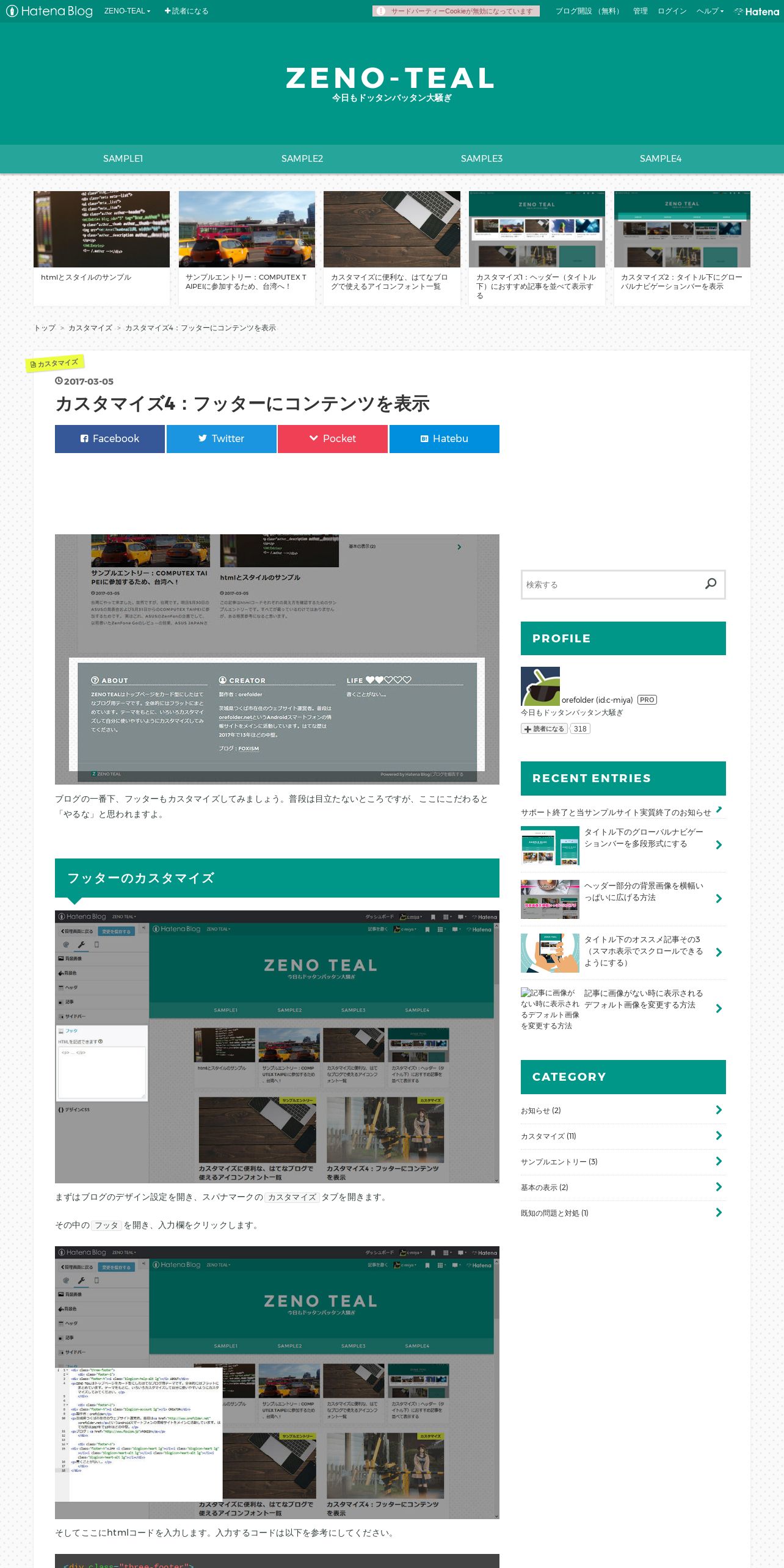Open デフォルト画像を変更する方法 entry
The height and width of the screenshot is (1568, 784).
click(644, 1000)
